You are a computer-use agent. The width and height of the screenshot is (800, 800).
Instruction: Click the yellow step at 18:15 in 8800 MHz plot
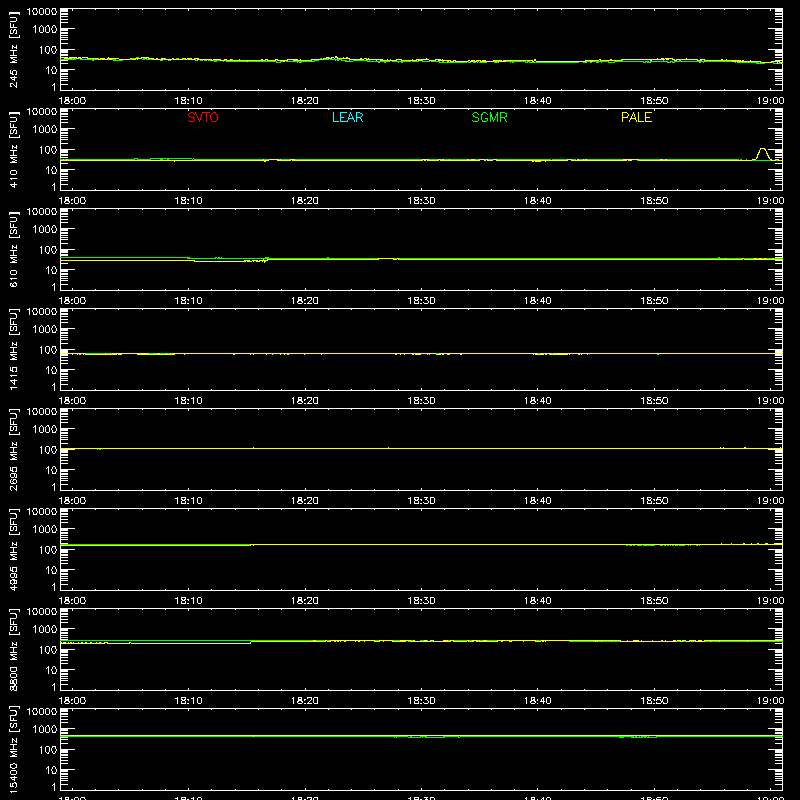click(251, 642)
